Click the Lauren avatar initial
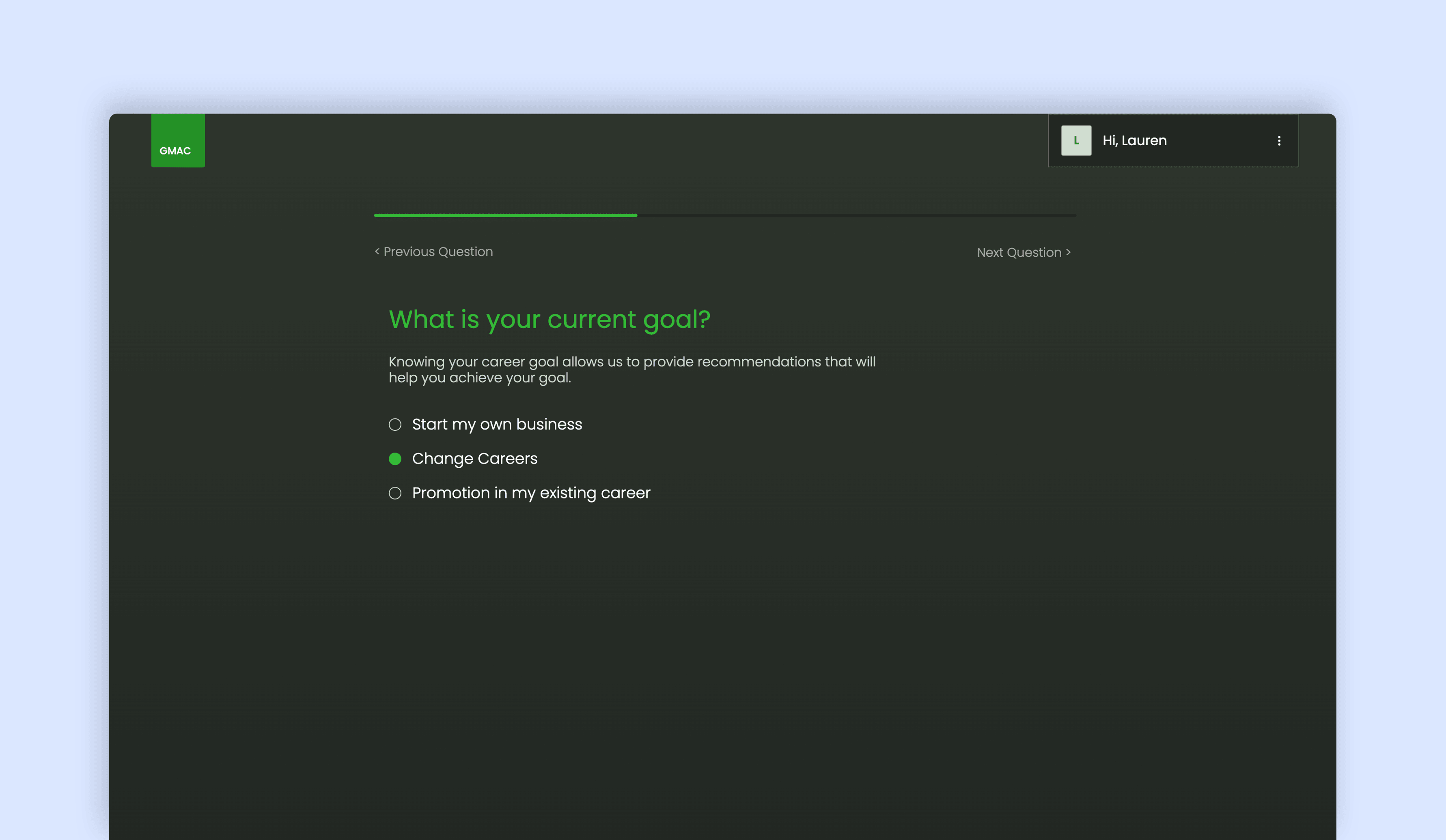This screenshot has width=1446, height=840. [x=1076, y=140]
